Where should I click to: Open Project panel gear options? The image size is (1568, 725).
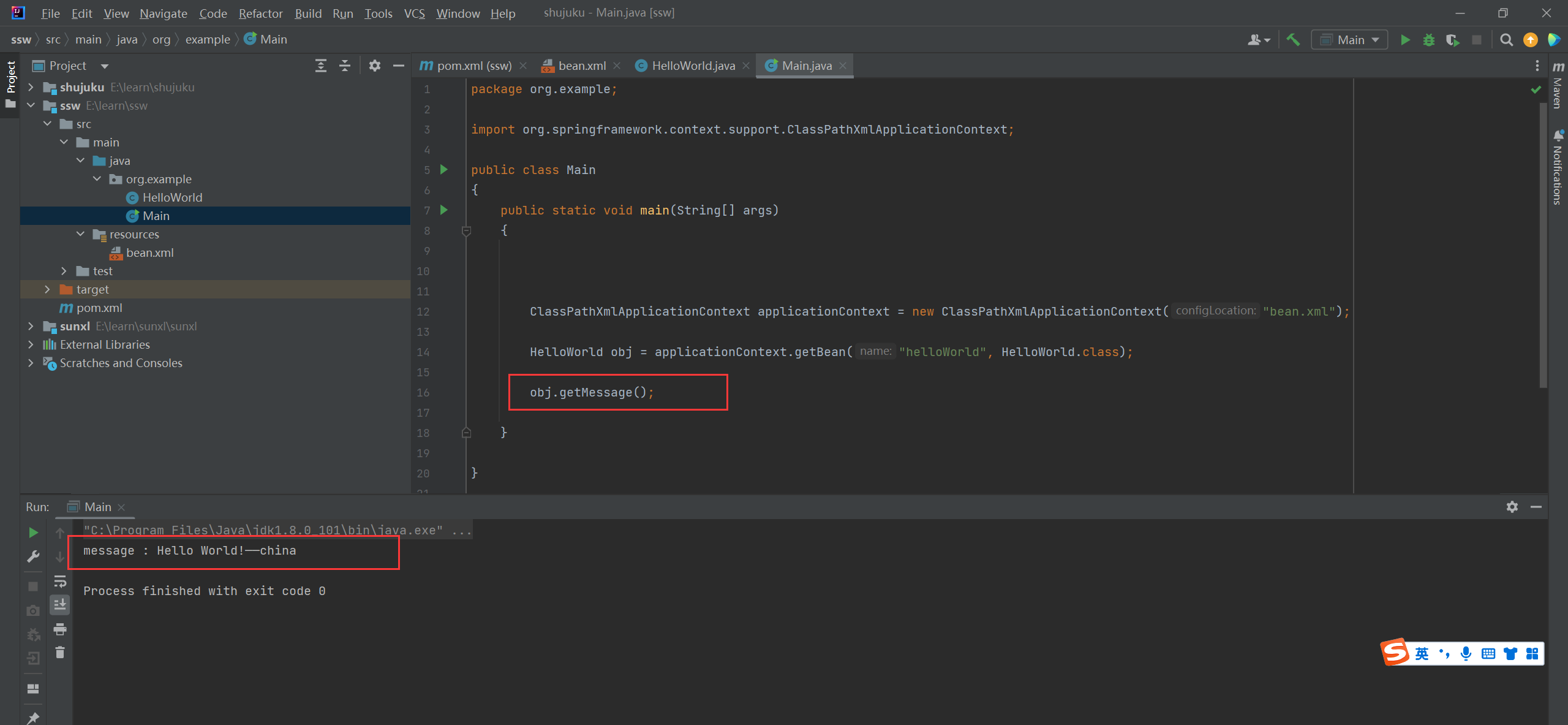375,66
